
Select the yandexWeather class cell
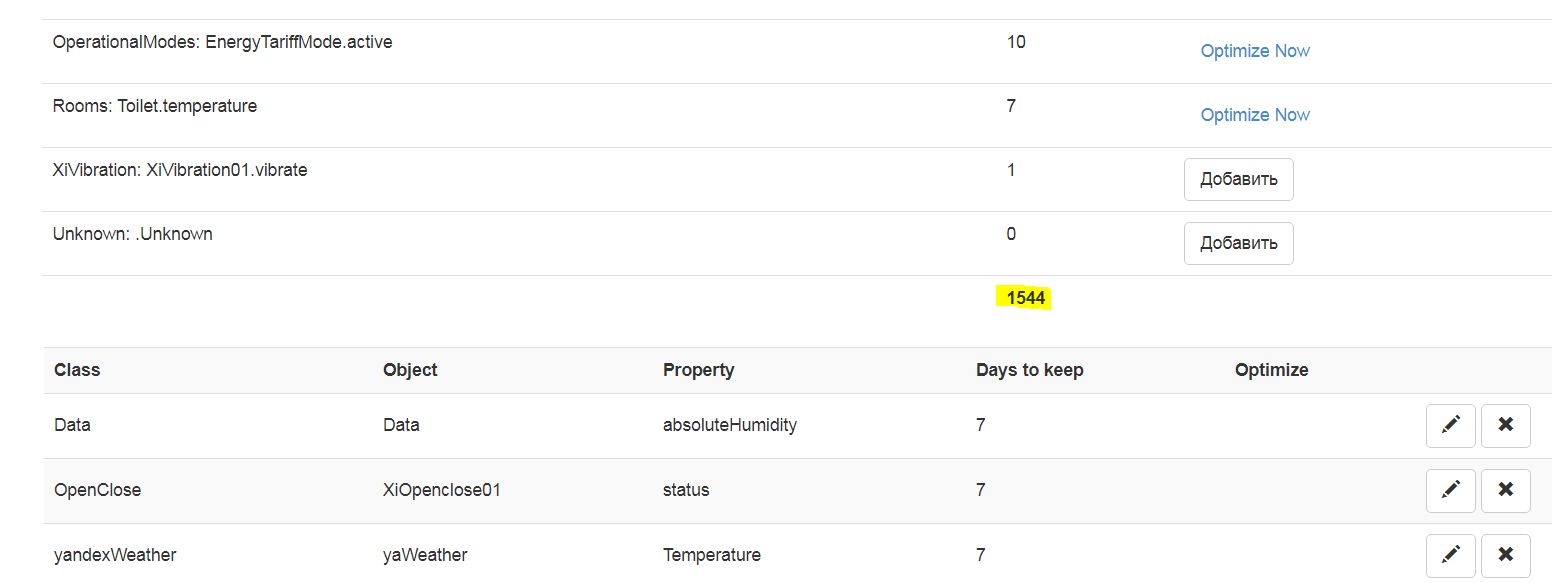click(x=115, y=555)
